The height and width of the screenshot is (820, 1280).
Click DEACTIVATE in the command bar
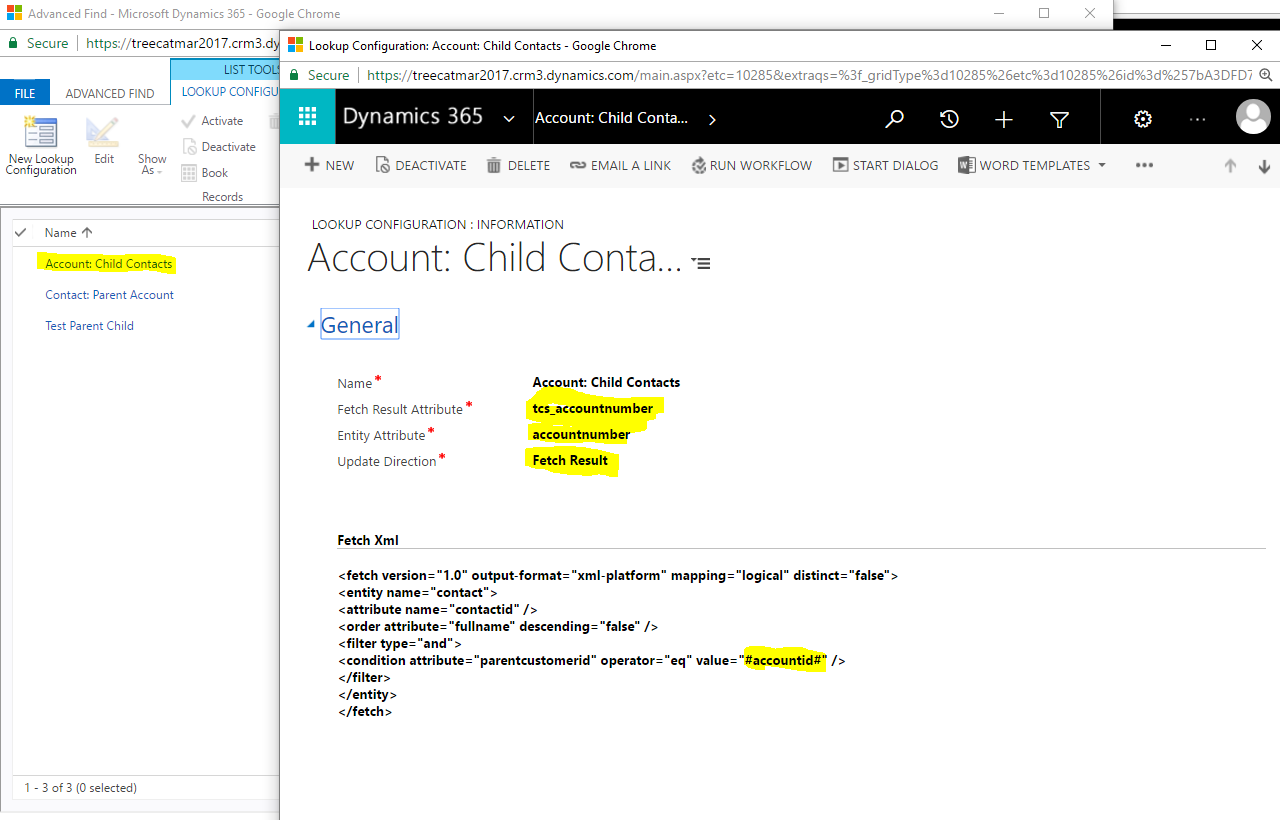coord(421,165)
